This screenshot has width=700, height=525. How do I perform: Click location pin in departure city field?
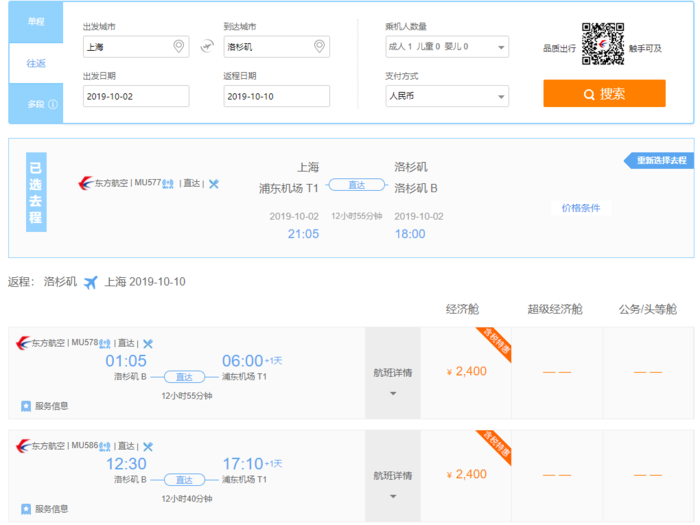pyautogui.click(x=179, y=46)
